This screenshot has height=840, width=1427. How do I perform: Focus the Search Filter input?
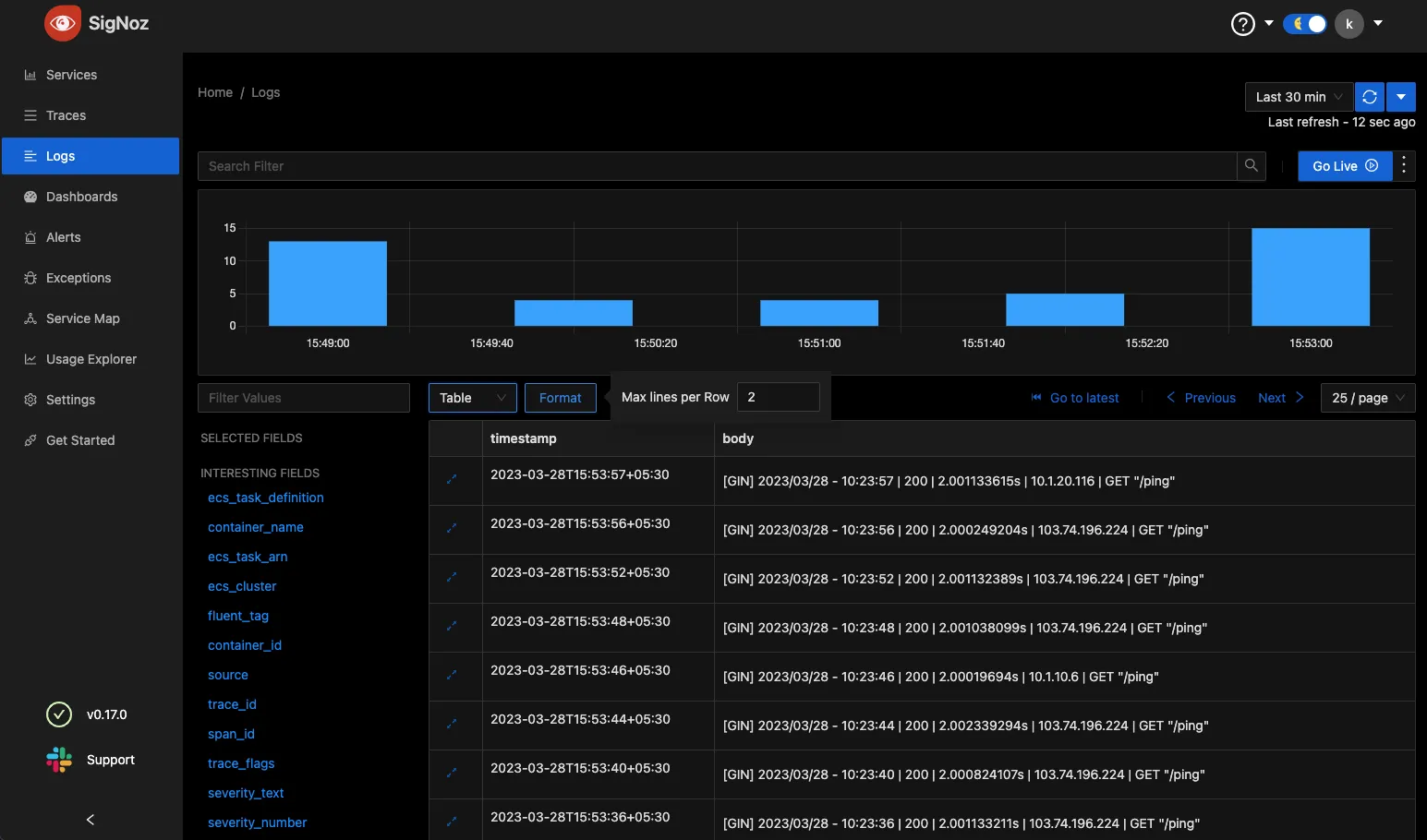tap(718, 166)
